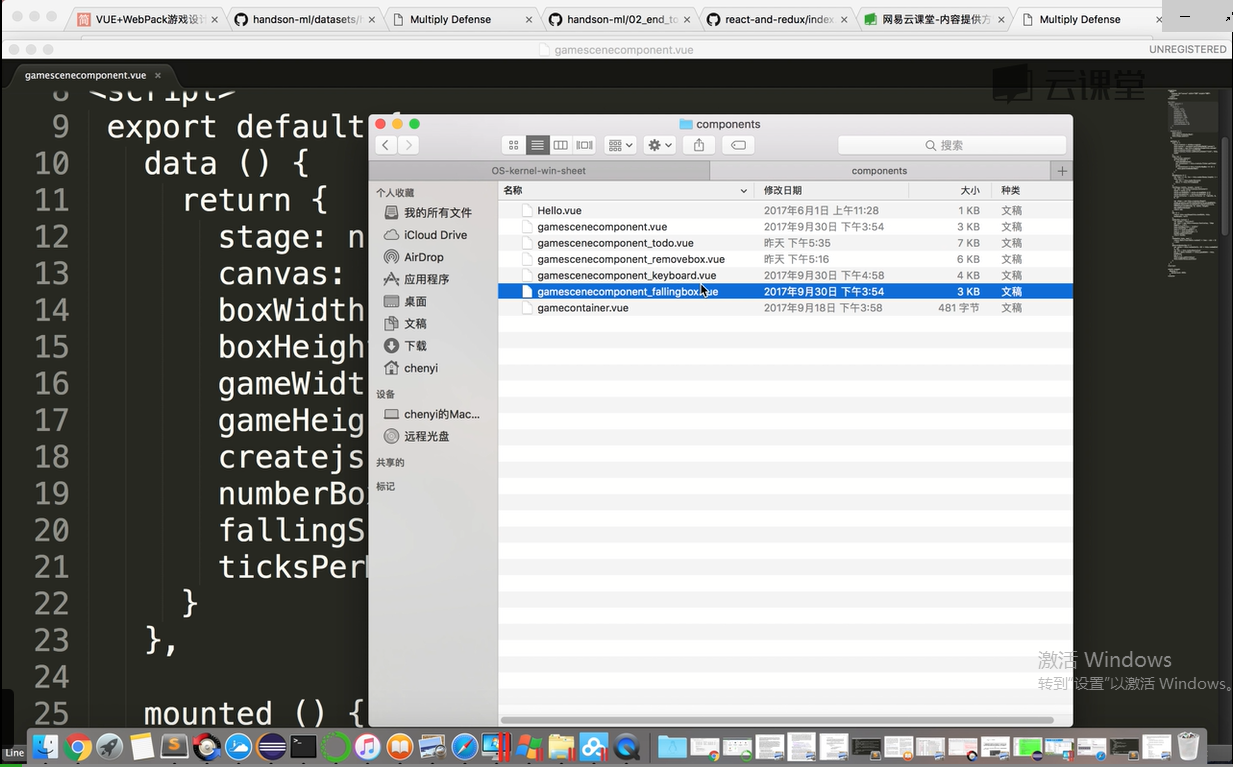Open iCloud Drive in the sidebar
The width and height of the screenshot is (1233, 767).
point(435,235)
